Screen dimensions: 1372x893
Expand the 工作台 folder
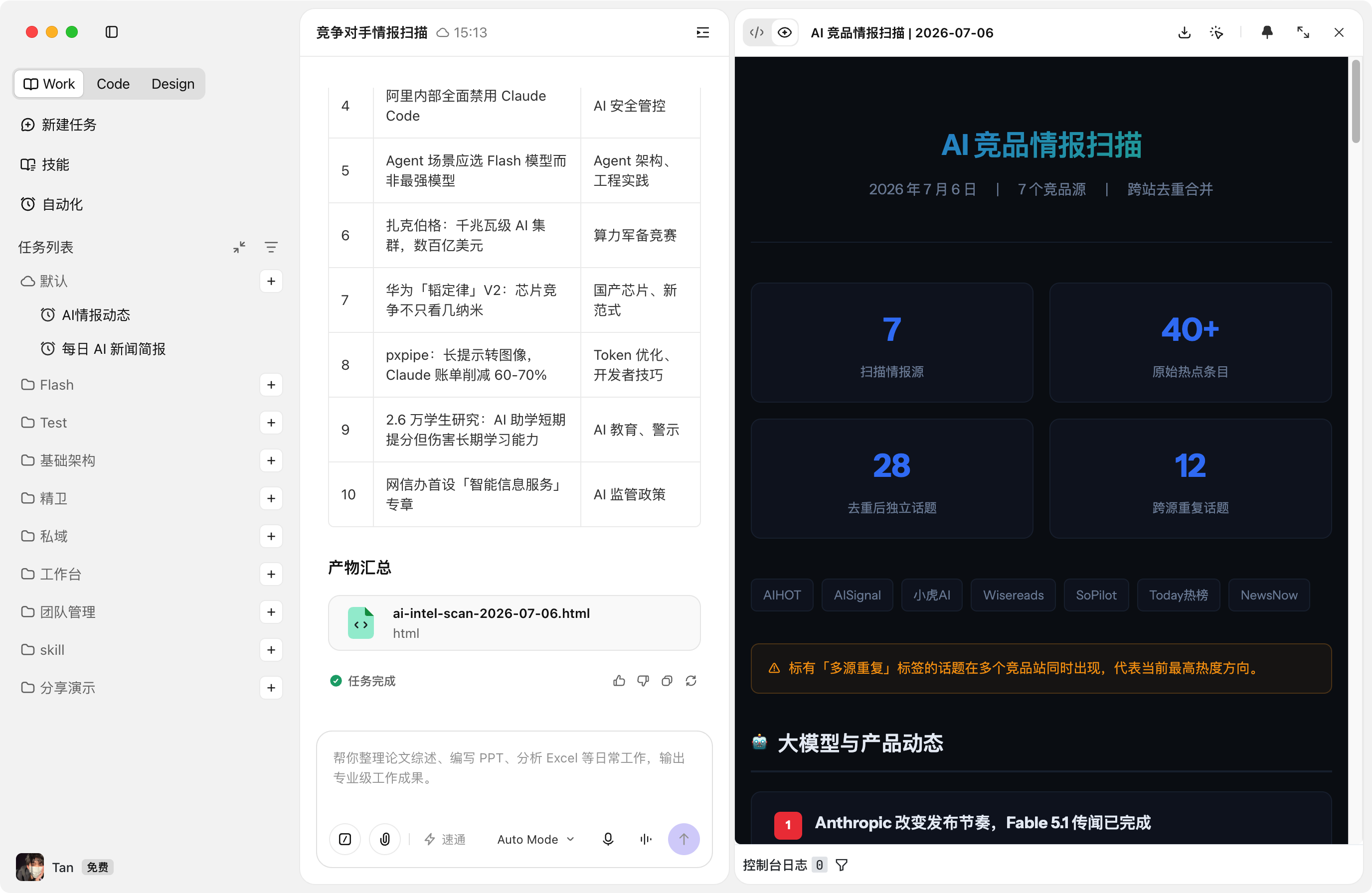point(51,575)
